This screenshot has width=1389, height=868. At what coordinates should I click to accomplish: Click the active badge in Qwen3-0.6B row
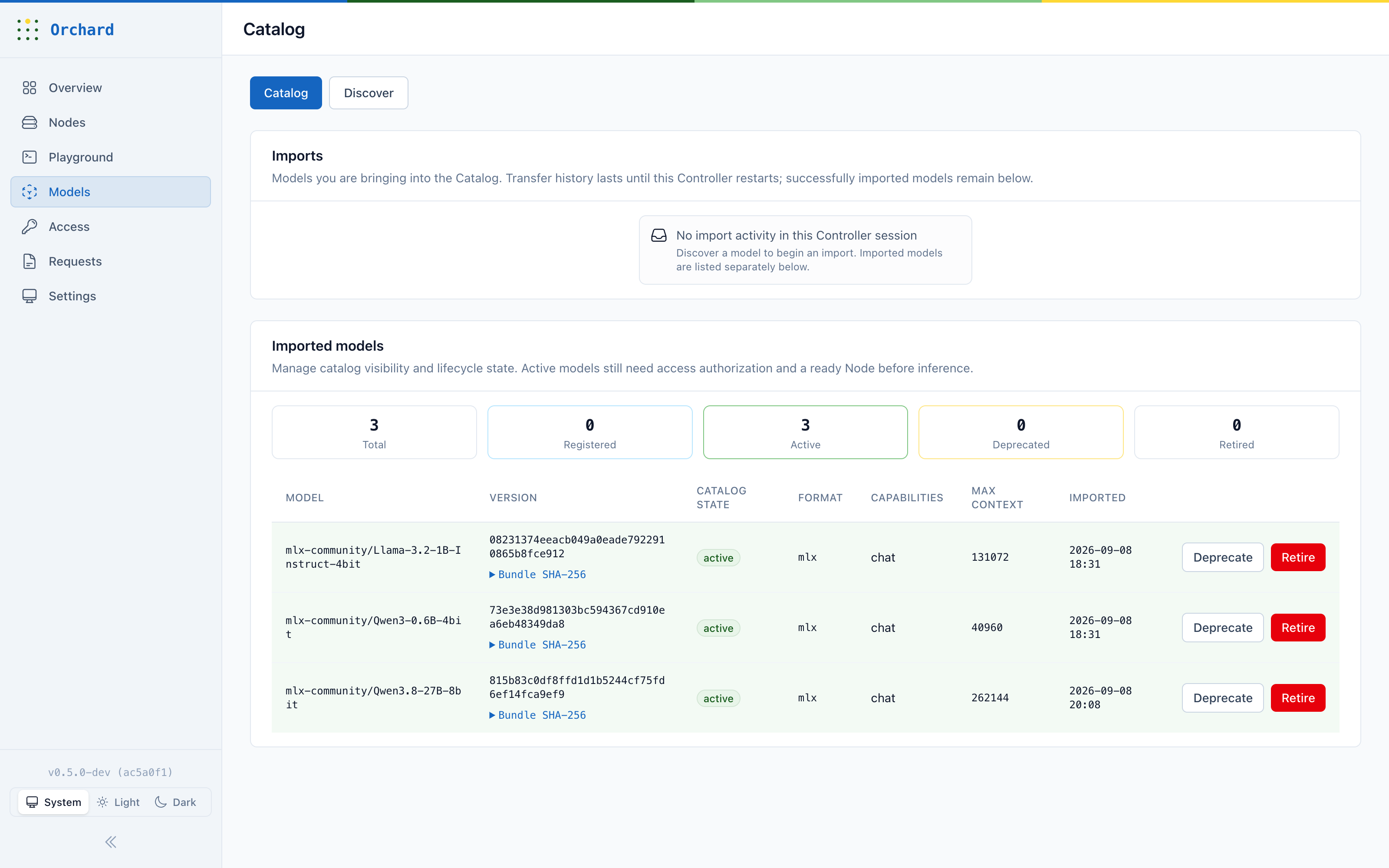tap(718, 628)
